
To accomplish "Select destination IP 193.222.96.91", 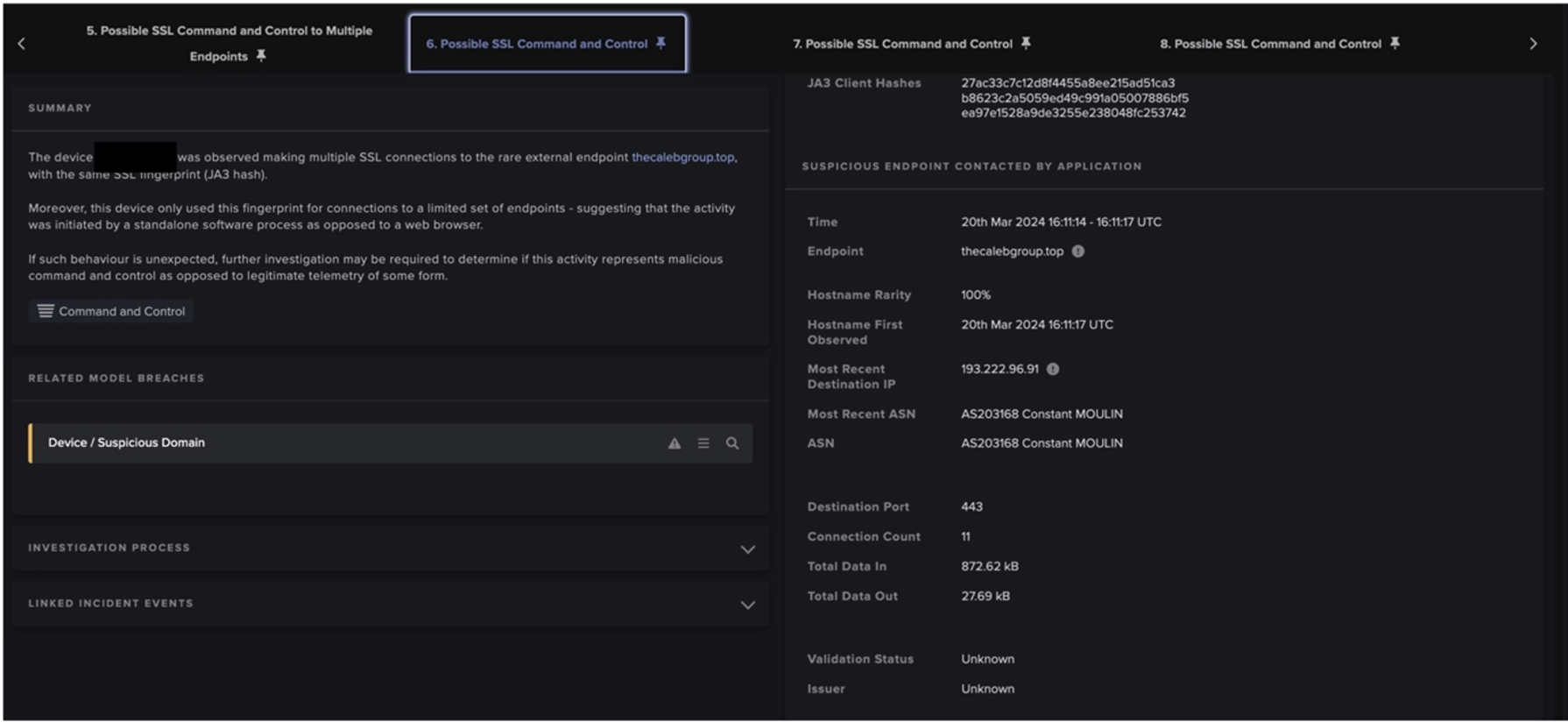I will pos(999,369).
